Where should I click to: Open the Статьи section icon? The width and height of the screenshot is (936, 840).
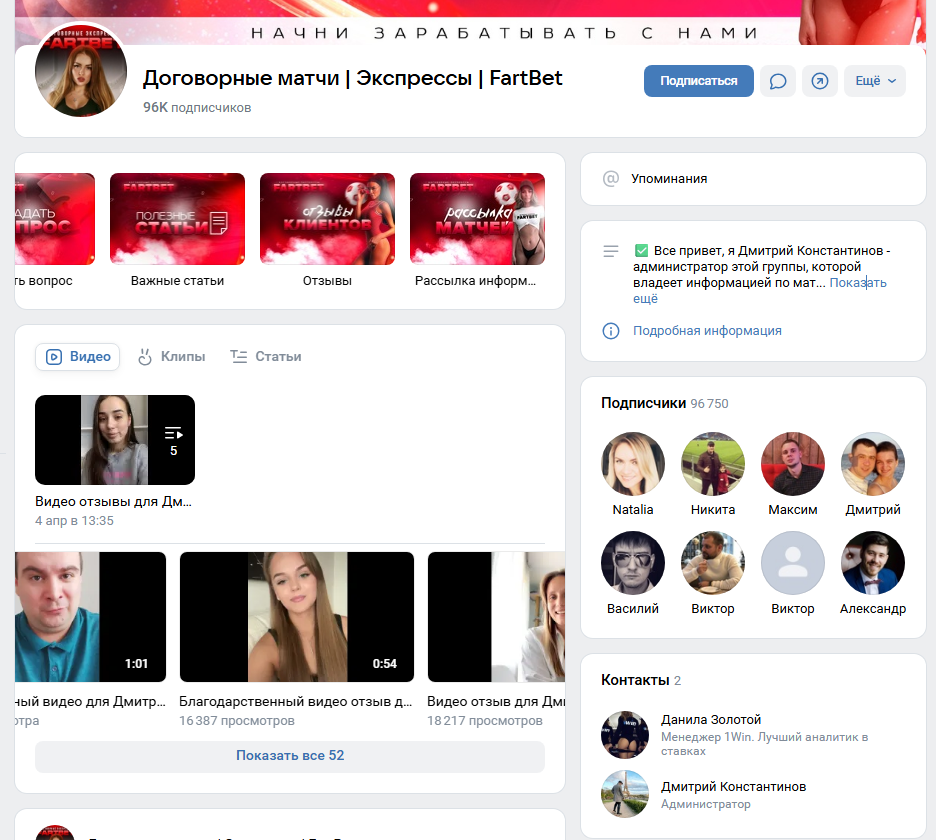(x=240, y=357)
